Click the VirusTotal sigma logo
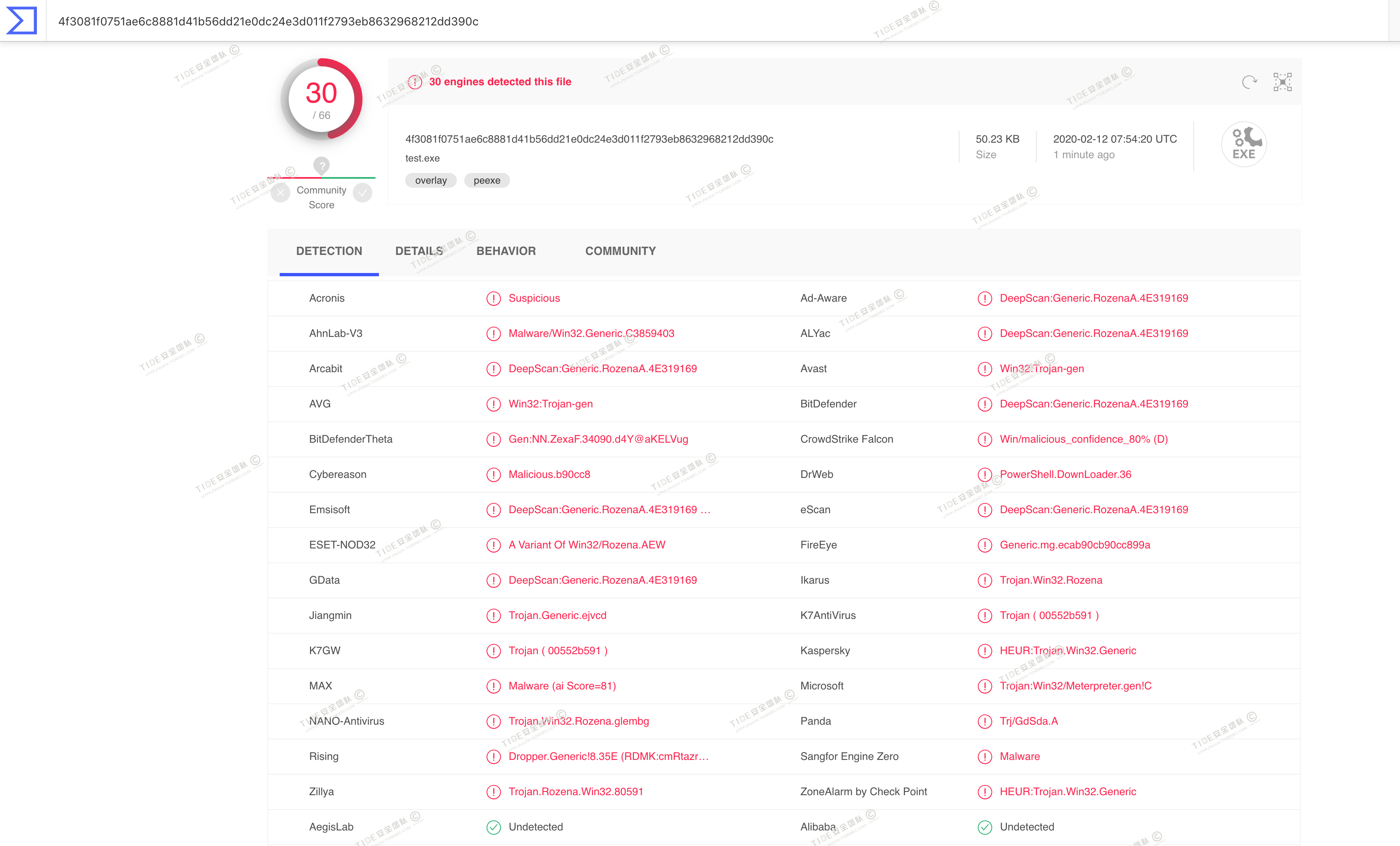 pyautogui.click(x=22, y=20)
